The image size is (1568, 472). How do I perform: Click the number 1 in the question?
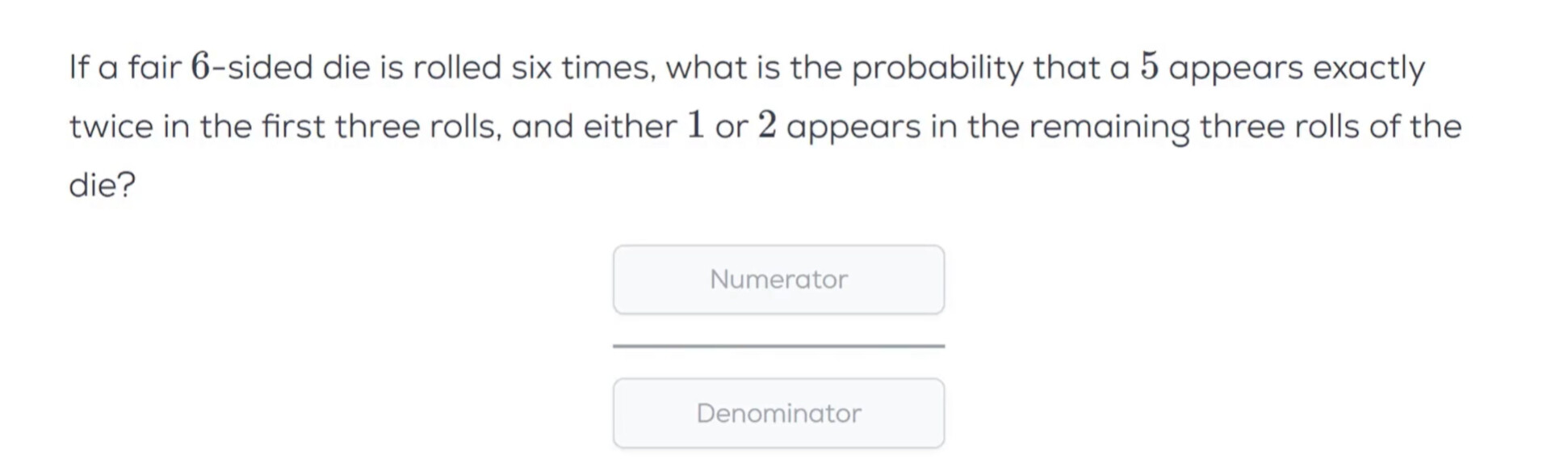[695, 126]
